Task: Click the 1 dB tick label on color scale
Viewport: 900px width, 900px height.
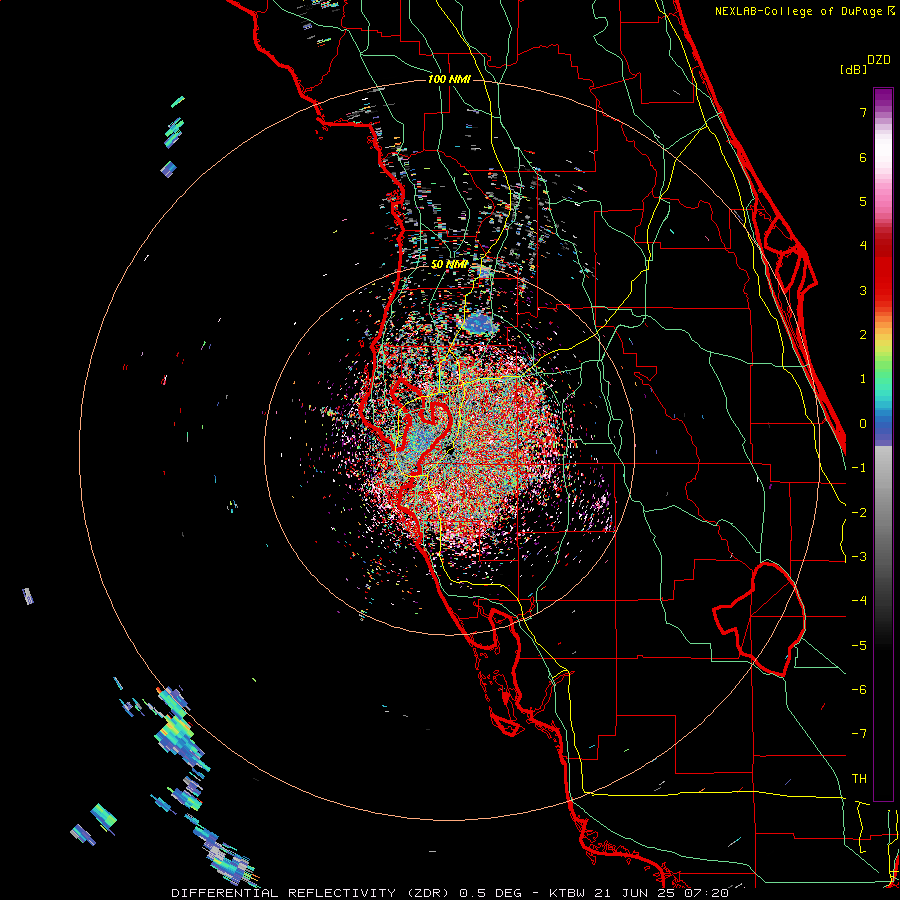Action: tap(863, 379)
